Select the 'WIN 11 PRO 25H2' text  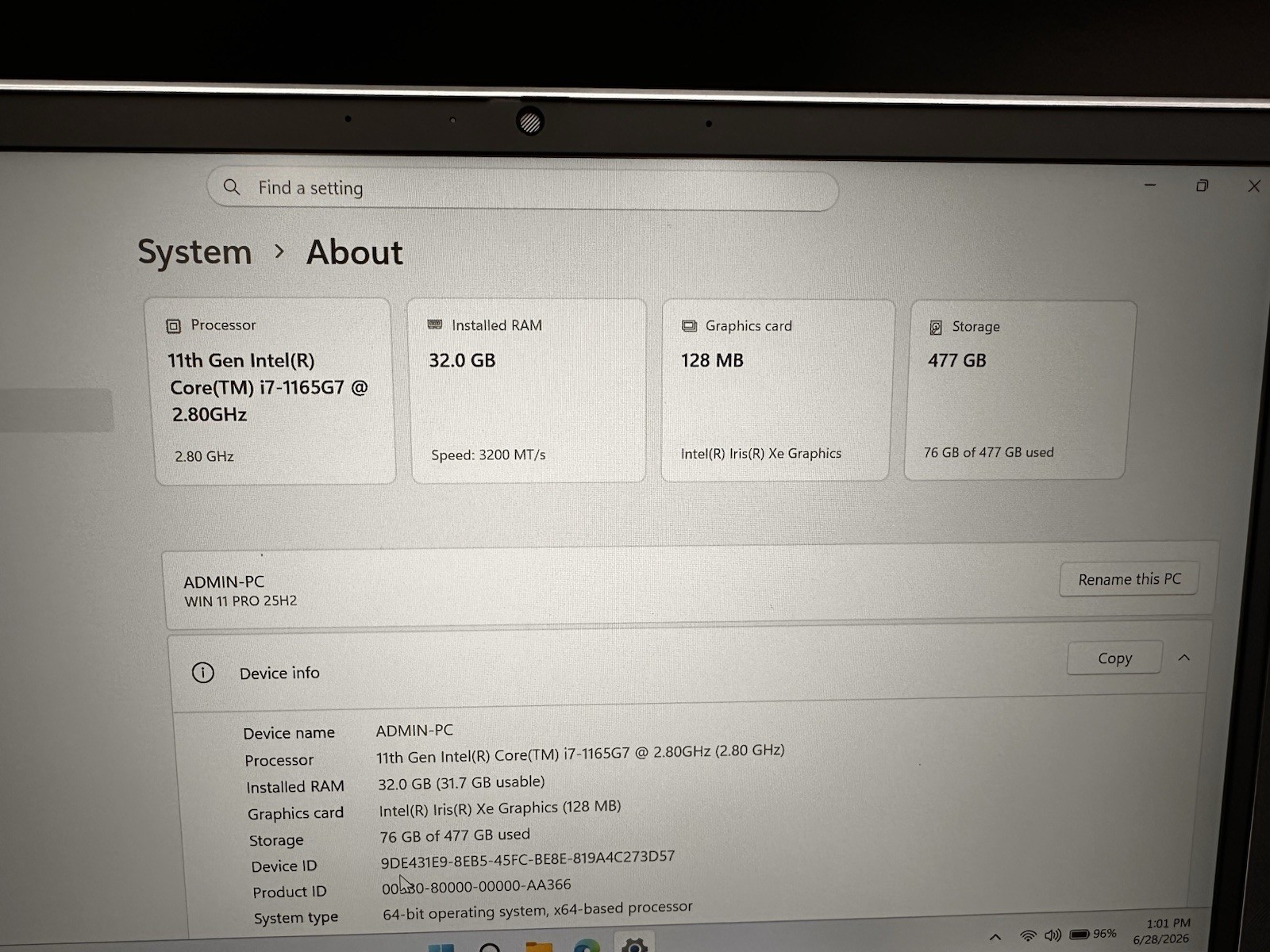point(241,601)
